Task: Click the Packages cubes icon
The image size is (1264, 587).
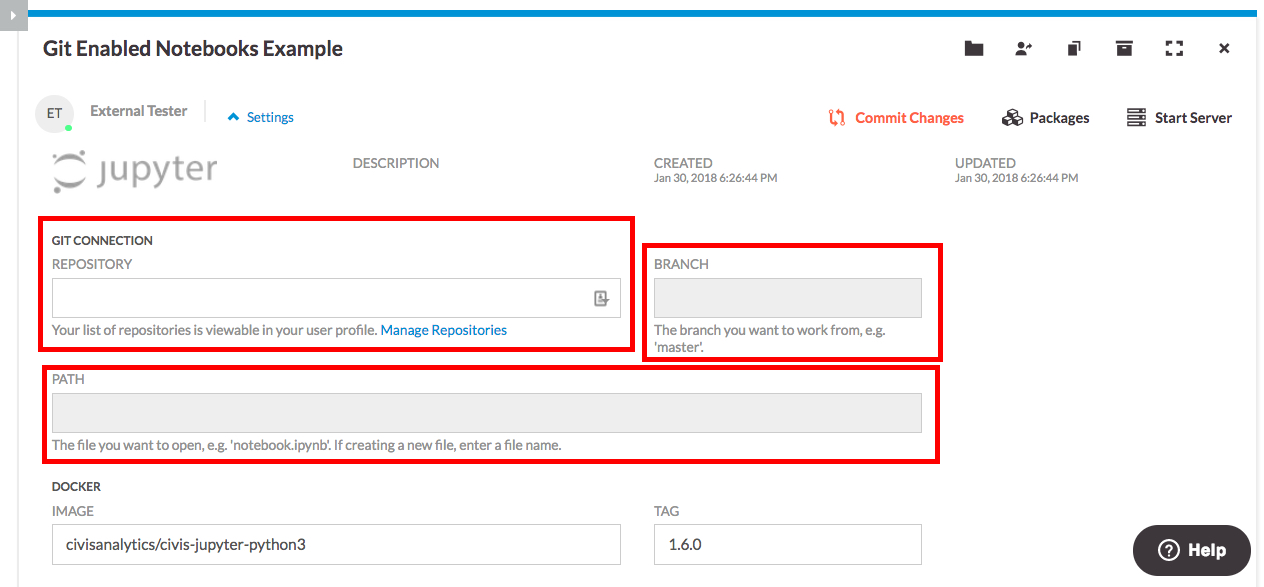Action: pyautogui.click(x=1012, y=118)
